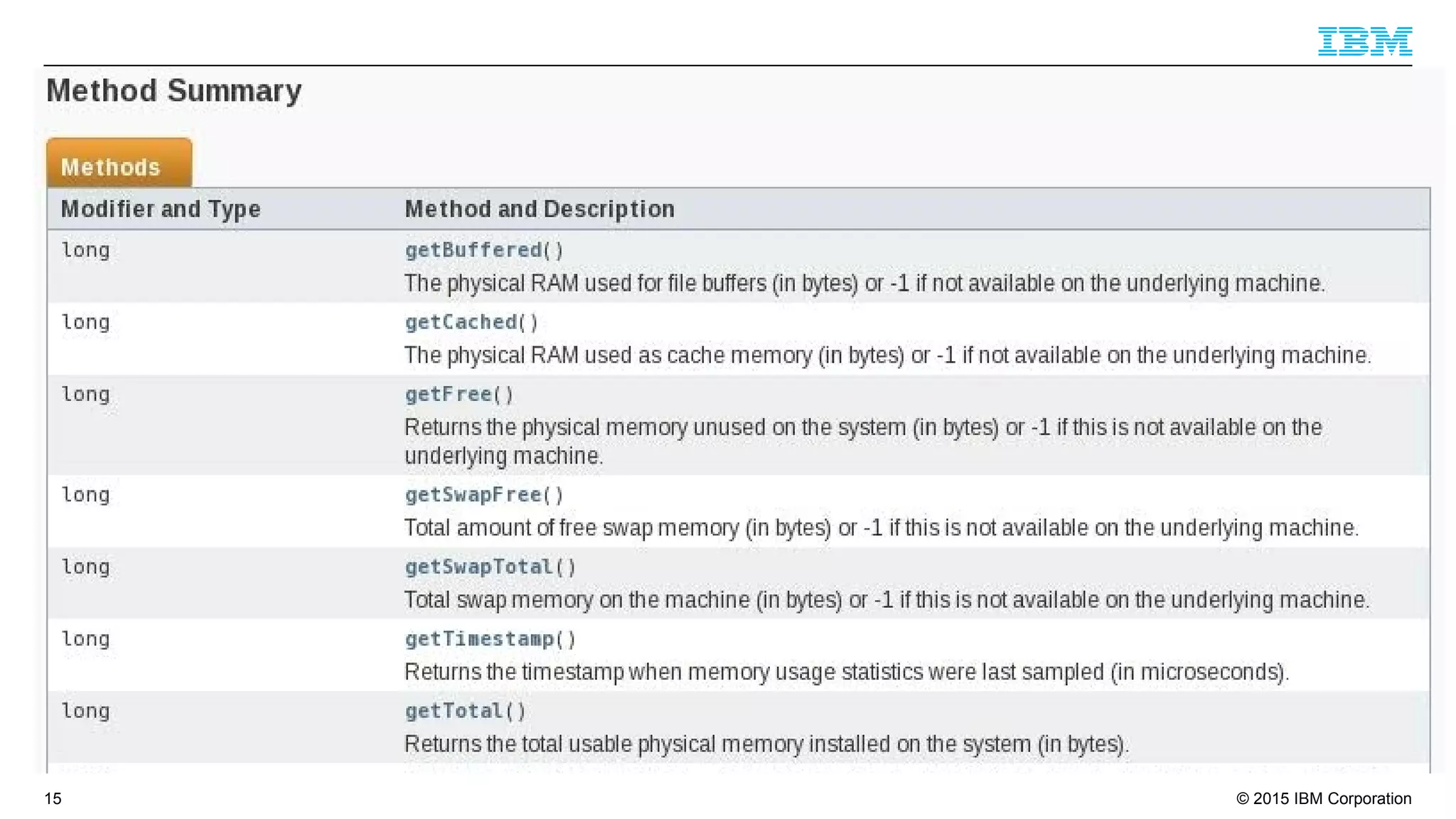Viewport: 1456px width, 819px height.
Task: Click the getSwapTotal() method link
Action: [491, 567]
